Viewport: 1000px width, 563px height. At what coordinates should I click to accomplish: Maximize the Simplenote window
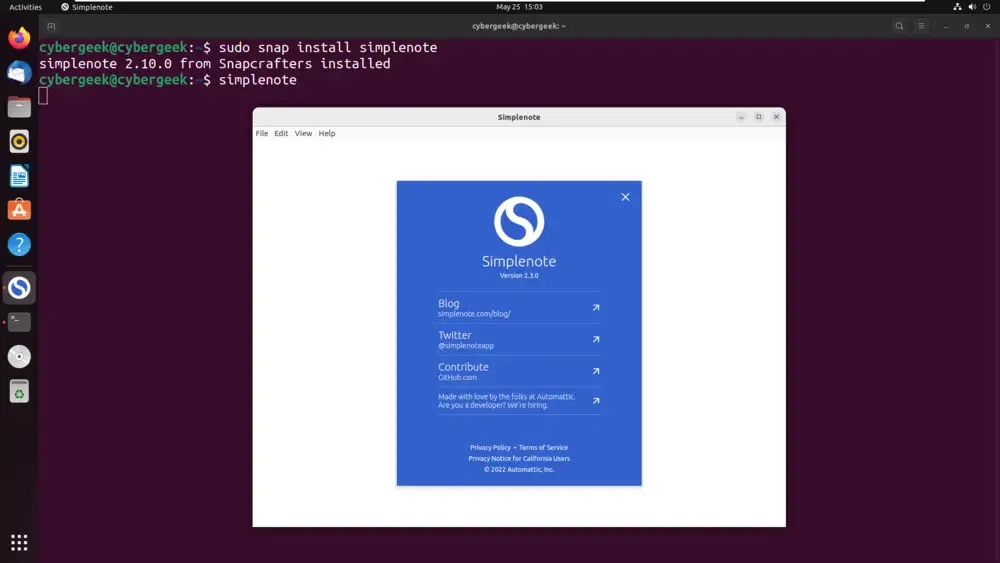759,117
